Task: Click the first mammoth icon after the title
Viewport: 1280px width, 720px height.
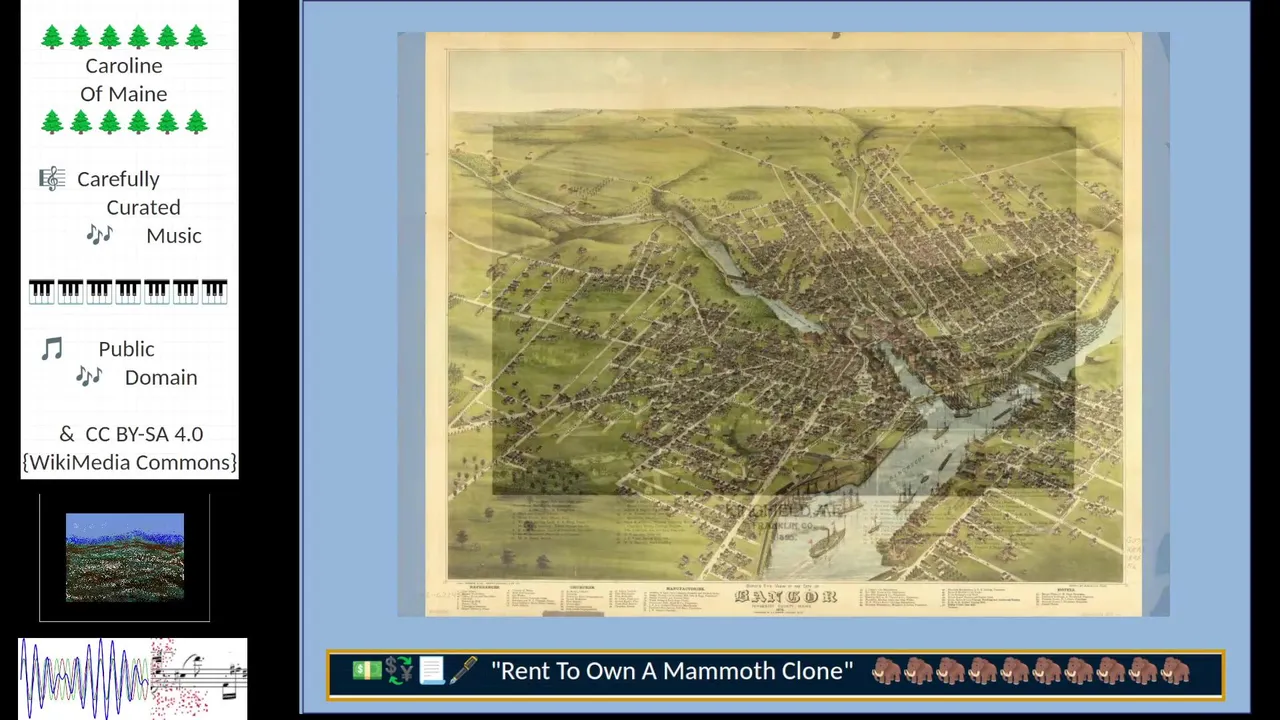Action: (886, 671)
